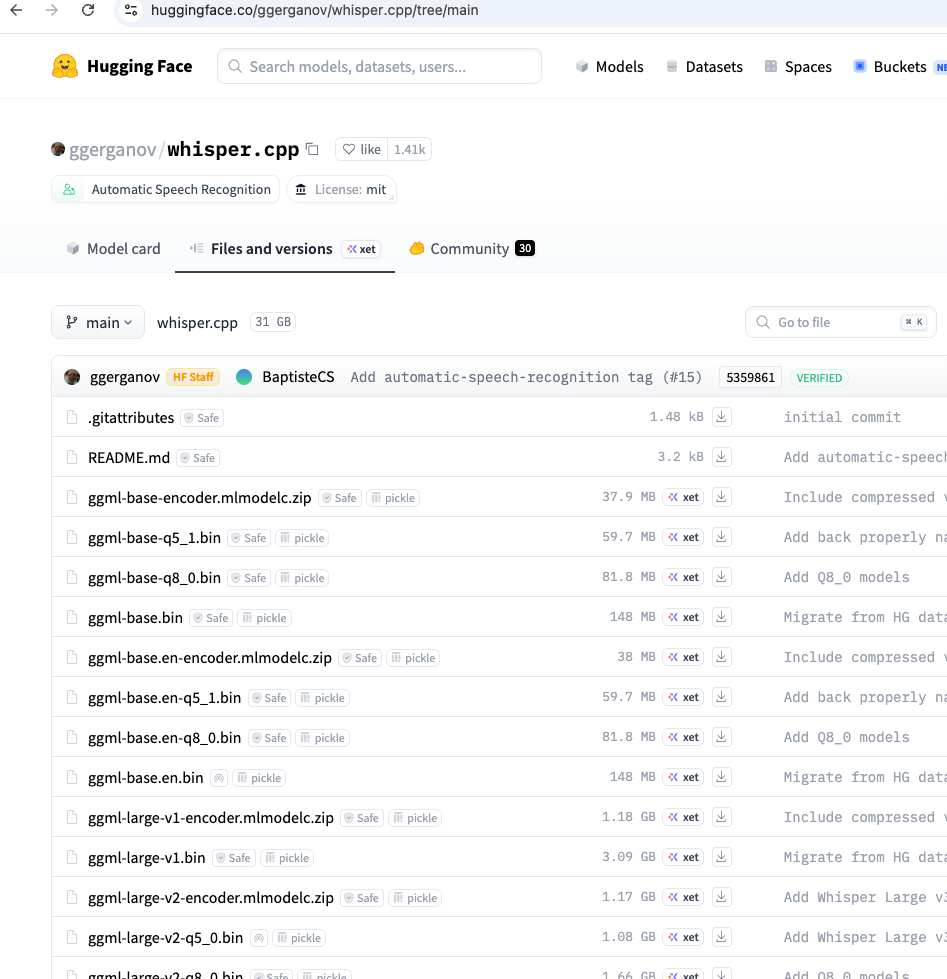Like the whisper.cpp model

[361, 149]
